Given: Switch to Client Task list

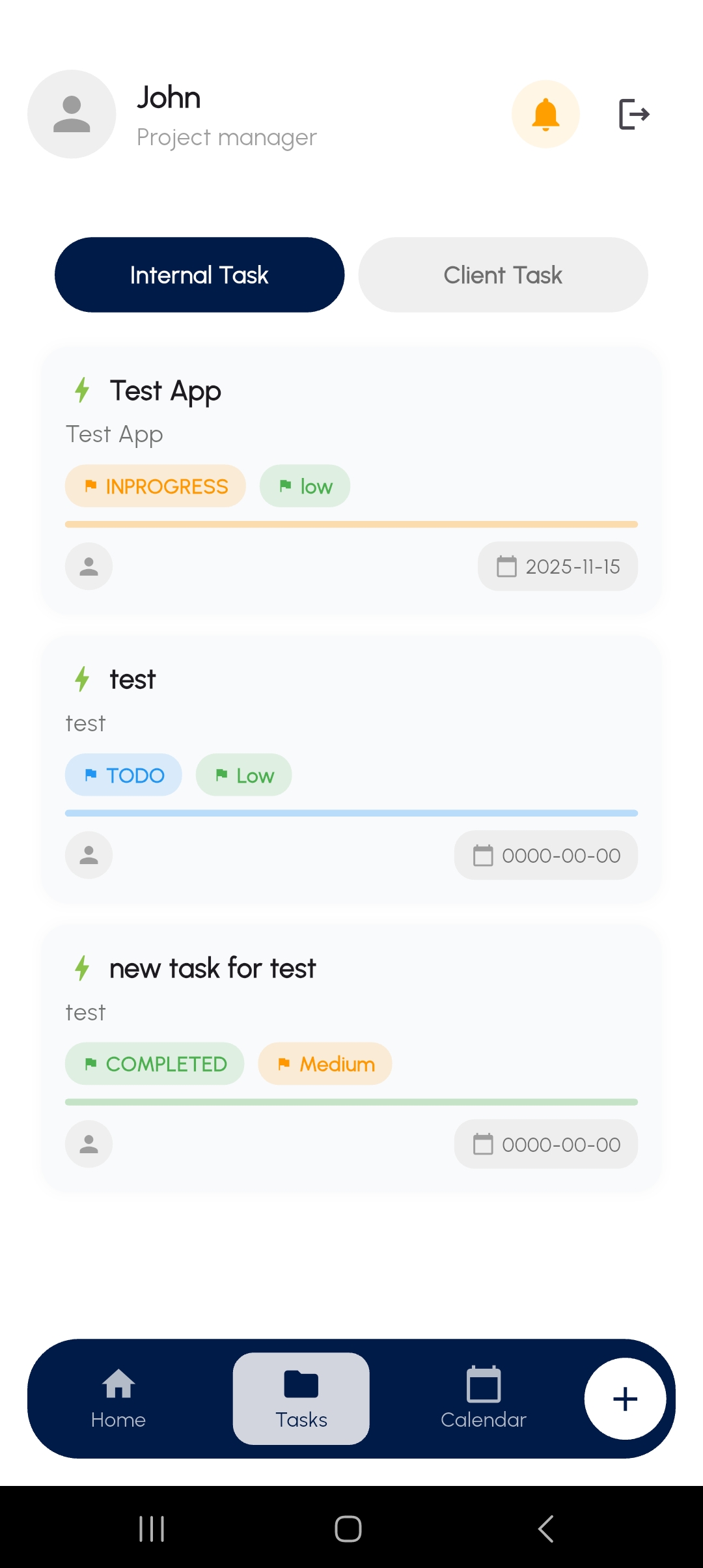Looking at the screenshot, I should [x=503, y=275].
